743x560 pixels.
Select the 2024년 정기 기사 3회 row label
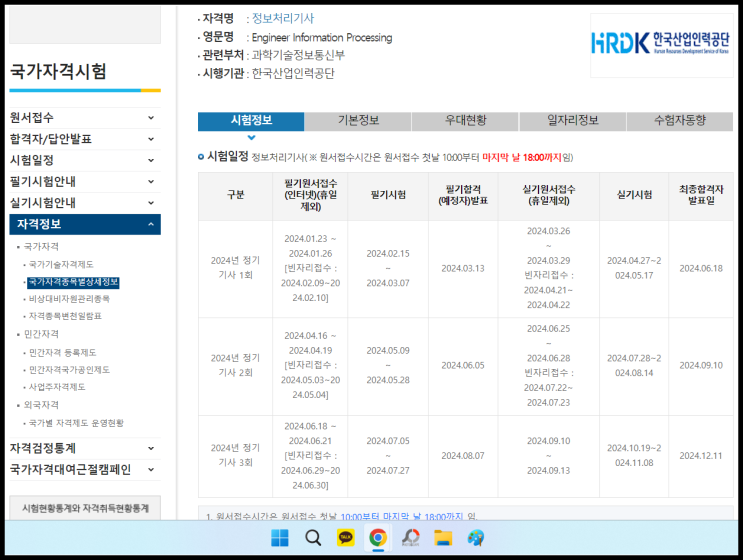[236, 455]
